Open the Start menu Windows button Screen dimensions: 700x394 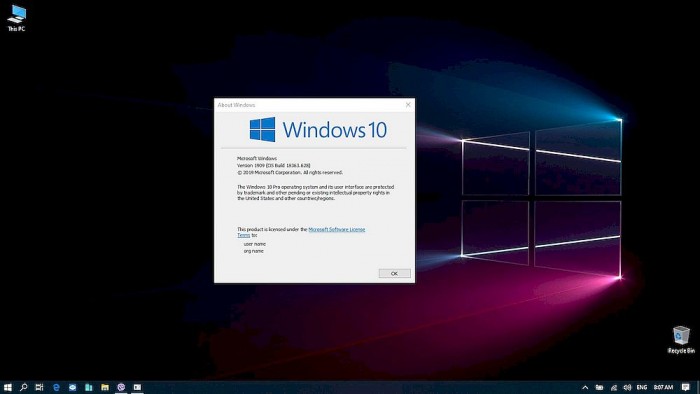[8, 387]
